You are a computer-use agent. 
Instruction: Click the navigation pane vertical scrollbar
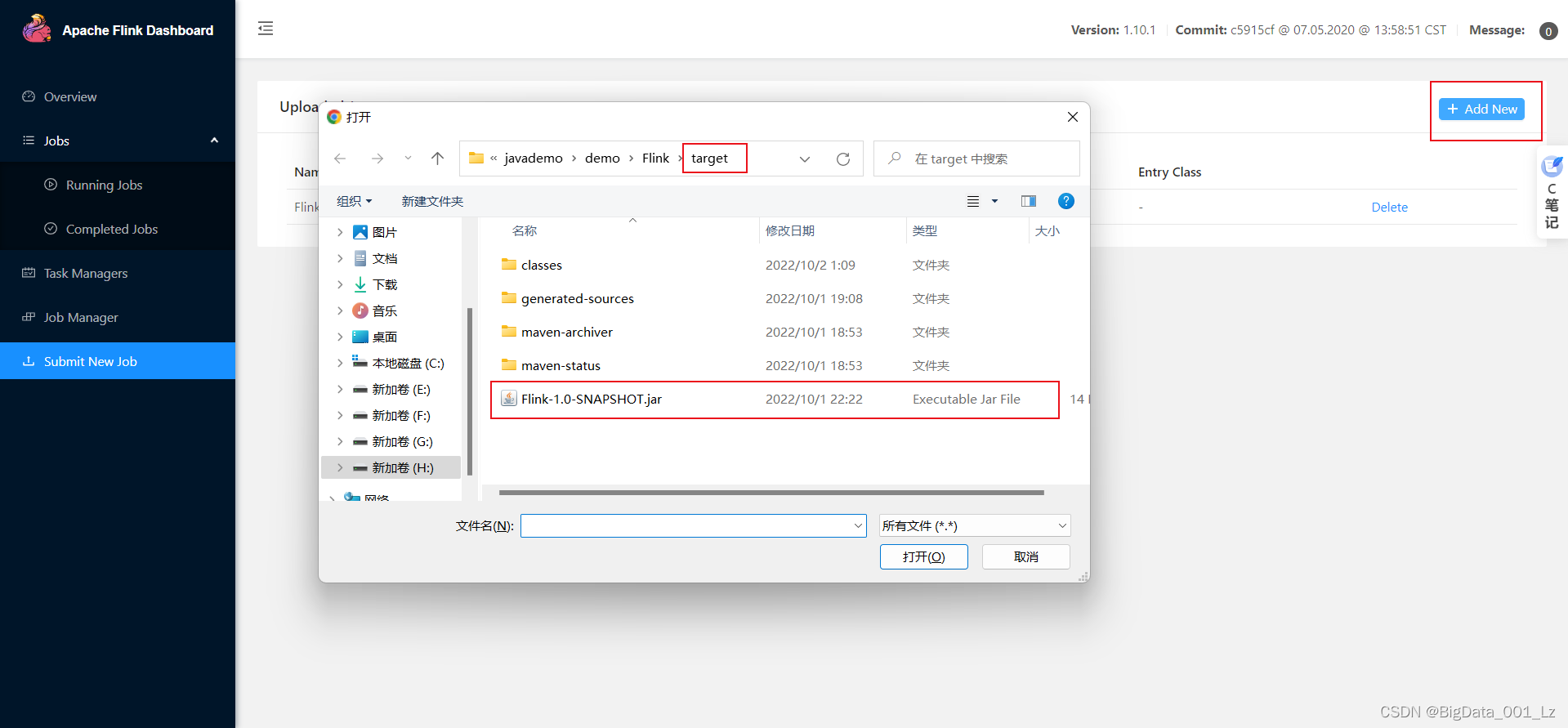pyautogui.click(x=470, y=391)
